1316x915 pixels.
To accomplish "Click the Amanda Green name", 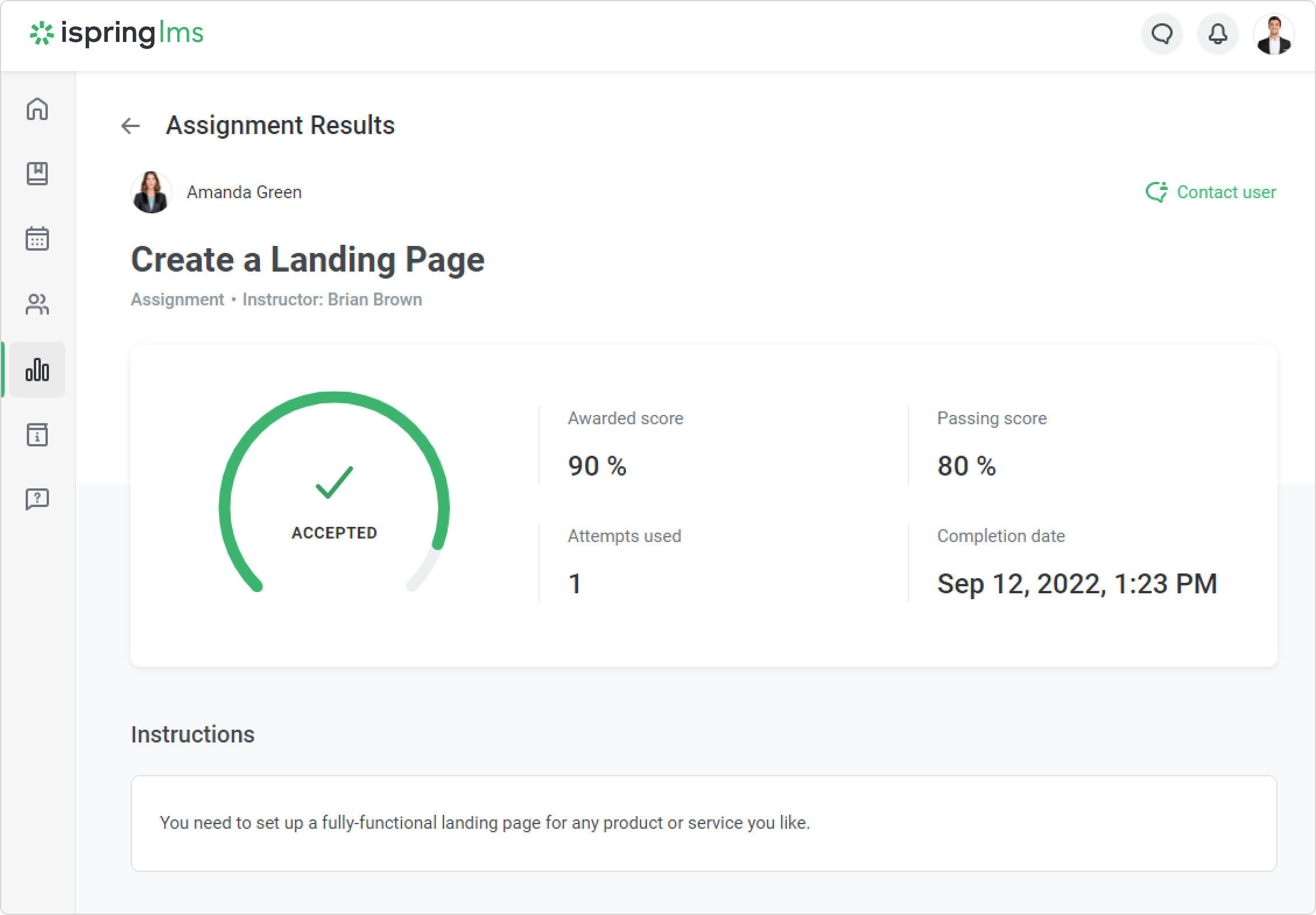I will [244, 192].
